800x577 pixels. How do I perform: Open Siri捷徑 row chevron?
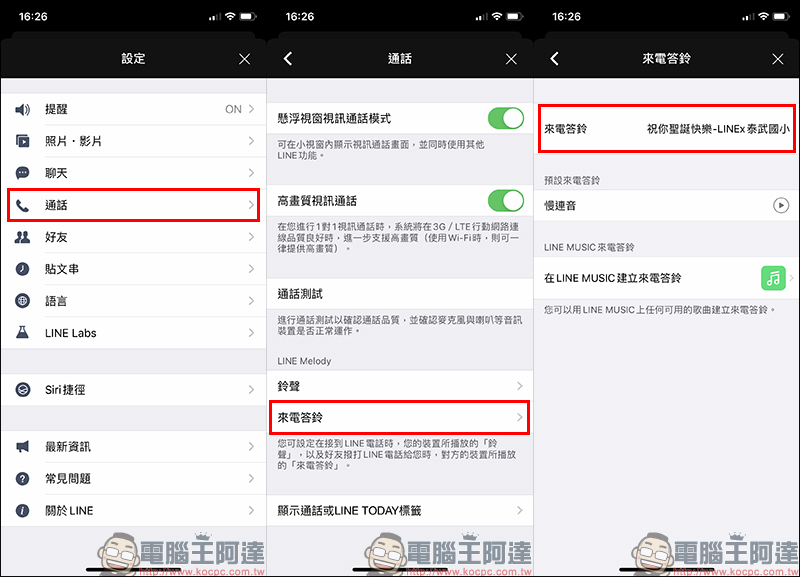251,390
